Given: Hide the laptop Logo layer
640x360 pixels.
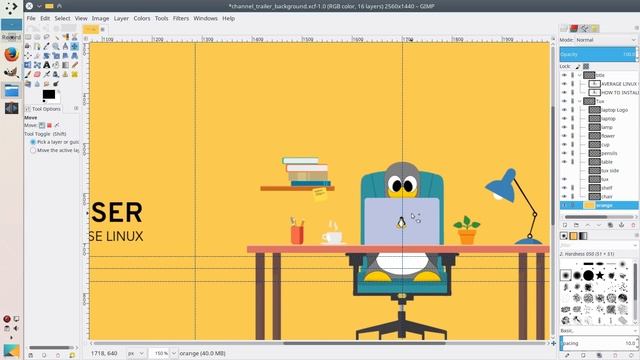Looking at the screenshot, I should 564,110.
